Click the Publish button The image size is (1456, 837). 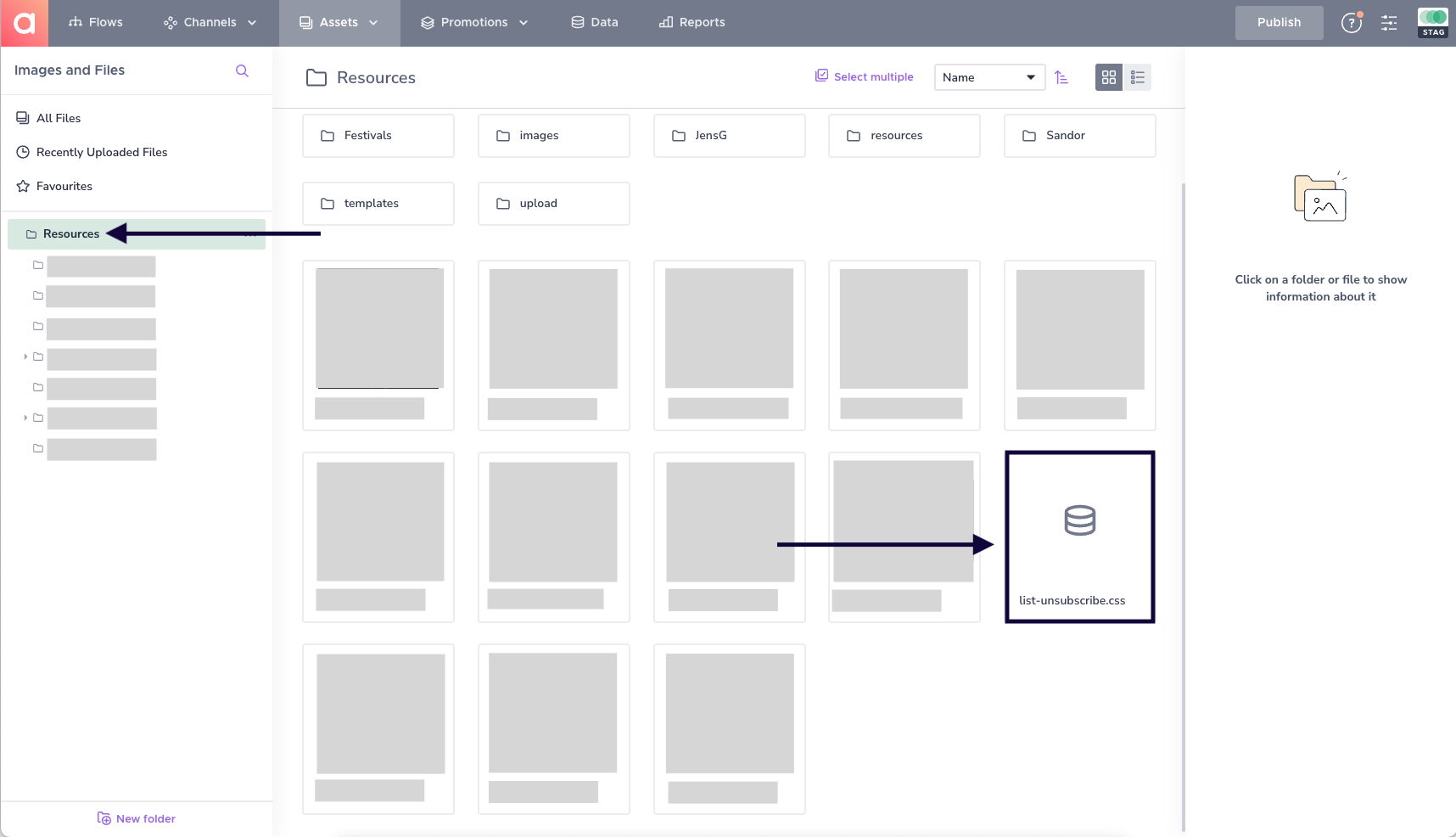(1279, 23)
